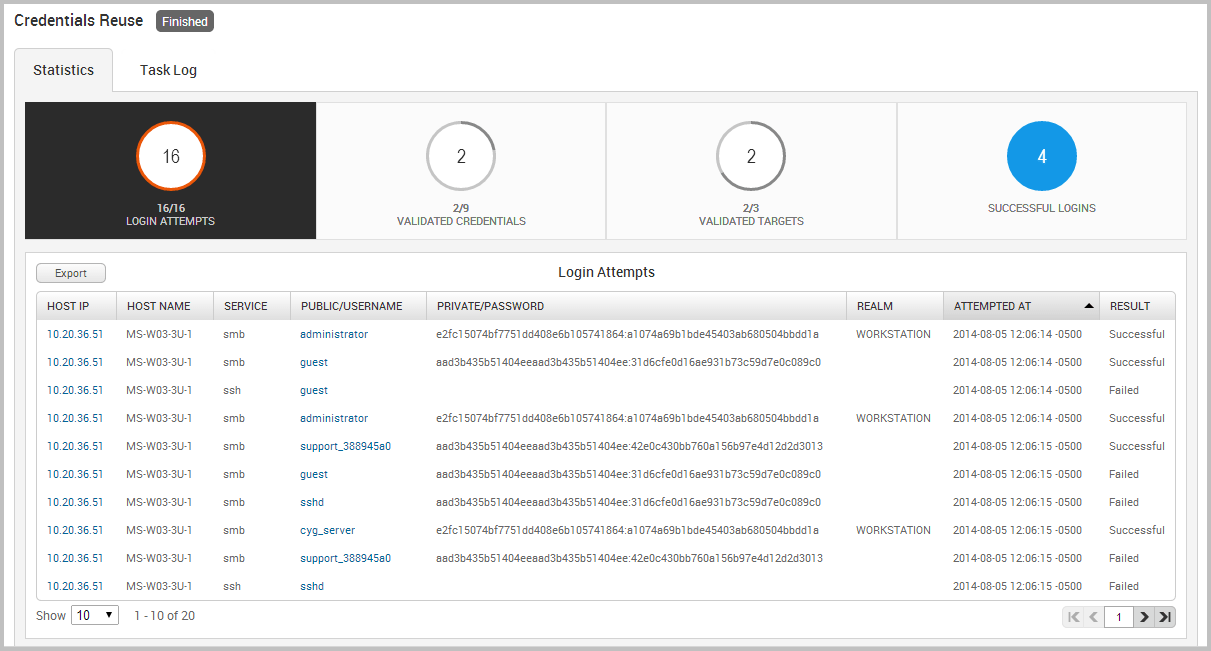Select the Validated Credentials circle
The height and width of the screenshot is (651, 1211).
461,156
